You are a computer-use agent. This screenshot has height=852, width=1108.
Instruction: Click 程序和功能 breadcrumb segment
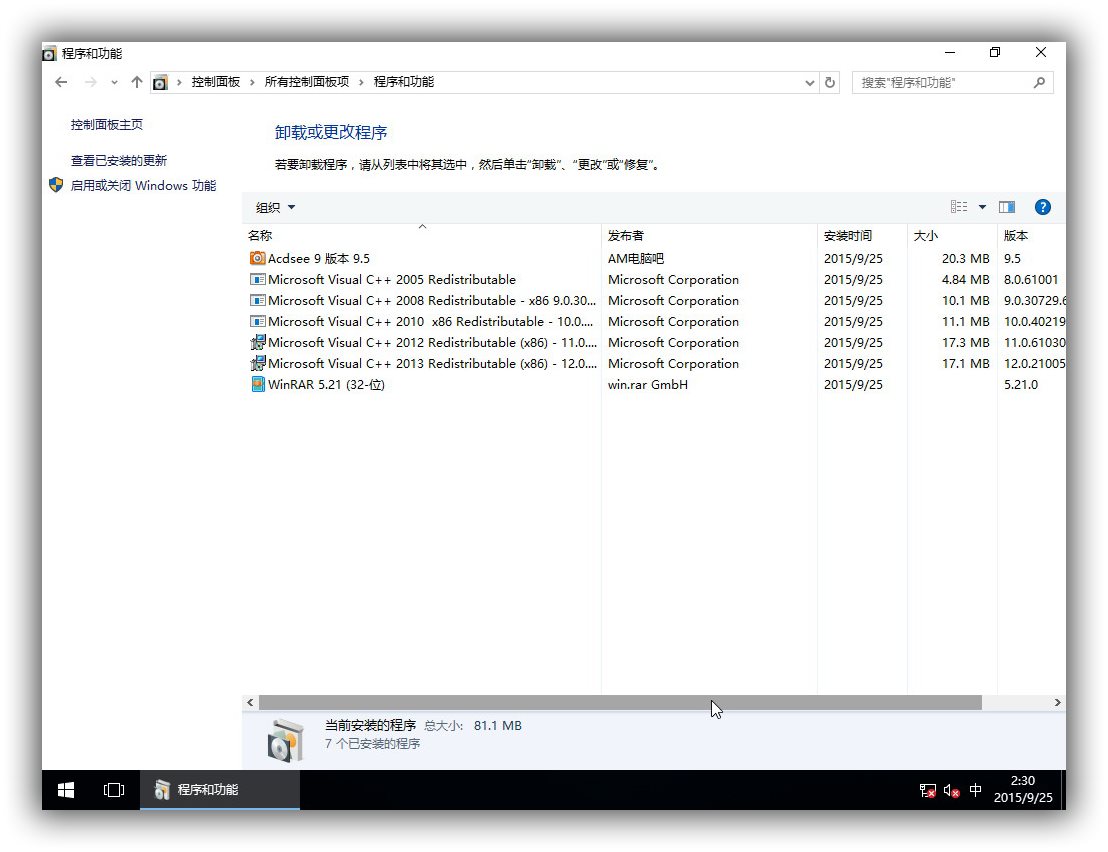click(x=403, y=82)
